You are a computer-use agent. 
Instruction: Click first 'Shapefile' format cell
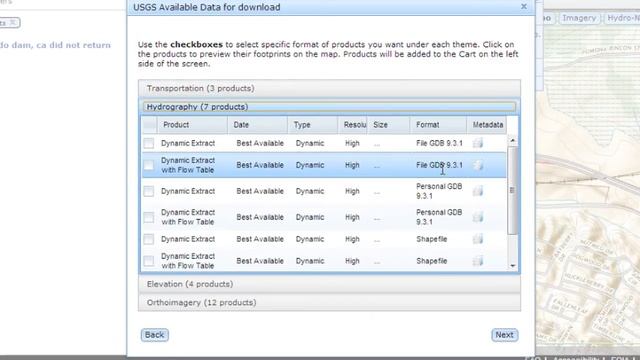[x=431, y=239]
